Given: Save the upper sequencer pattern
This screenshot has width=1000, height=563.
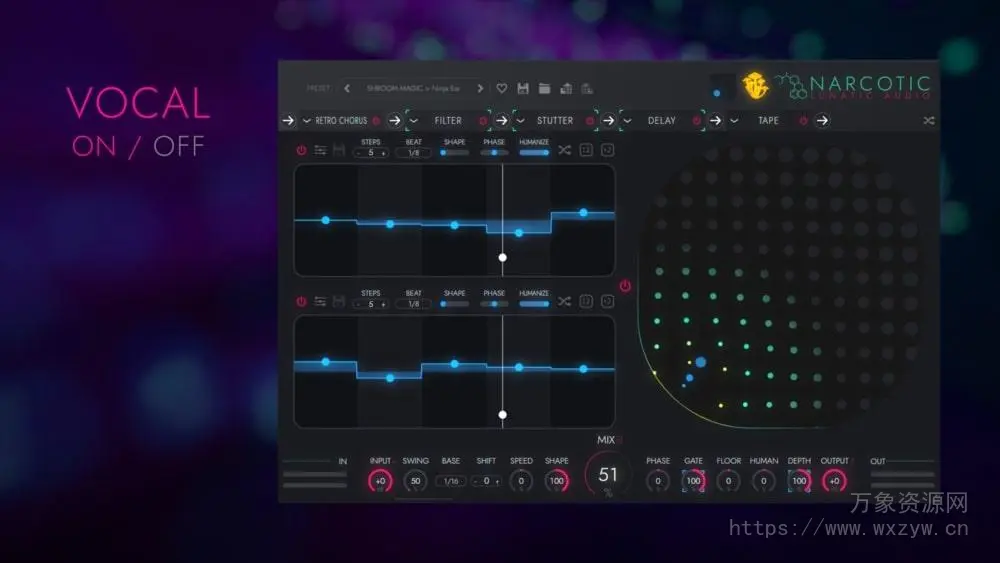Looking at the screenshot, I should [339, 150].
